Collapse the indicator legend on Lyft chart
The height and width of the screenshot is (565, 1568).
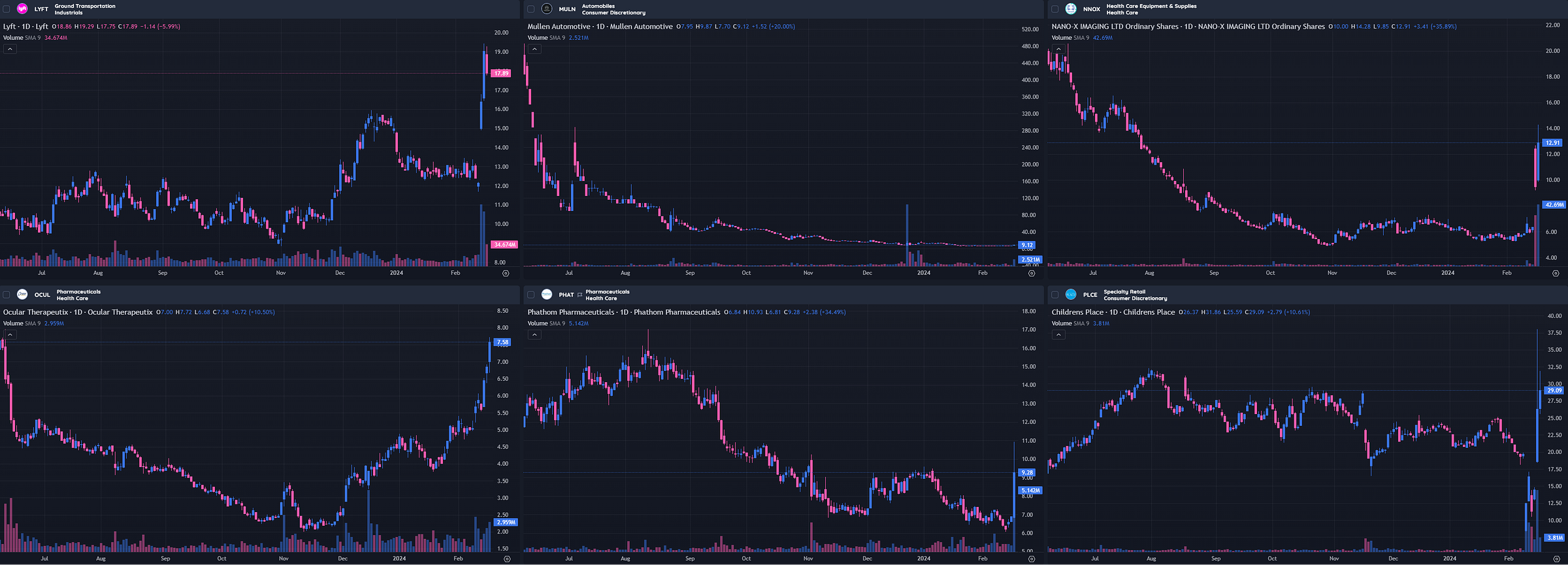pyautogui.click(x=10, y=49)
